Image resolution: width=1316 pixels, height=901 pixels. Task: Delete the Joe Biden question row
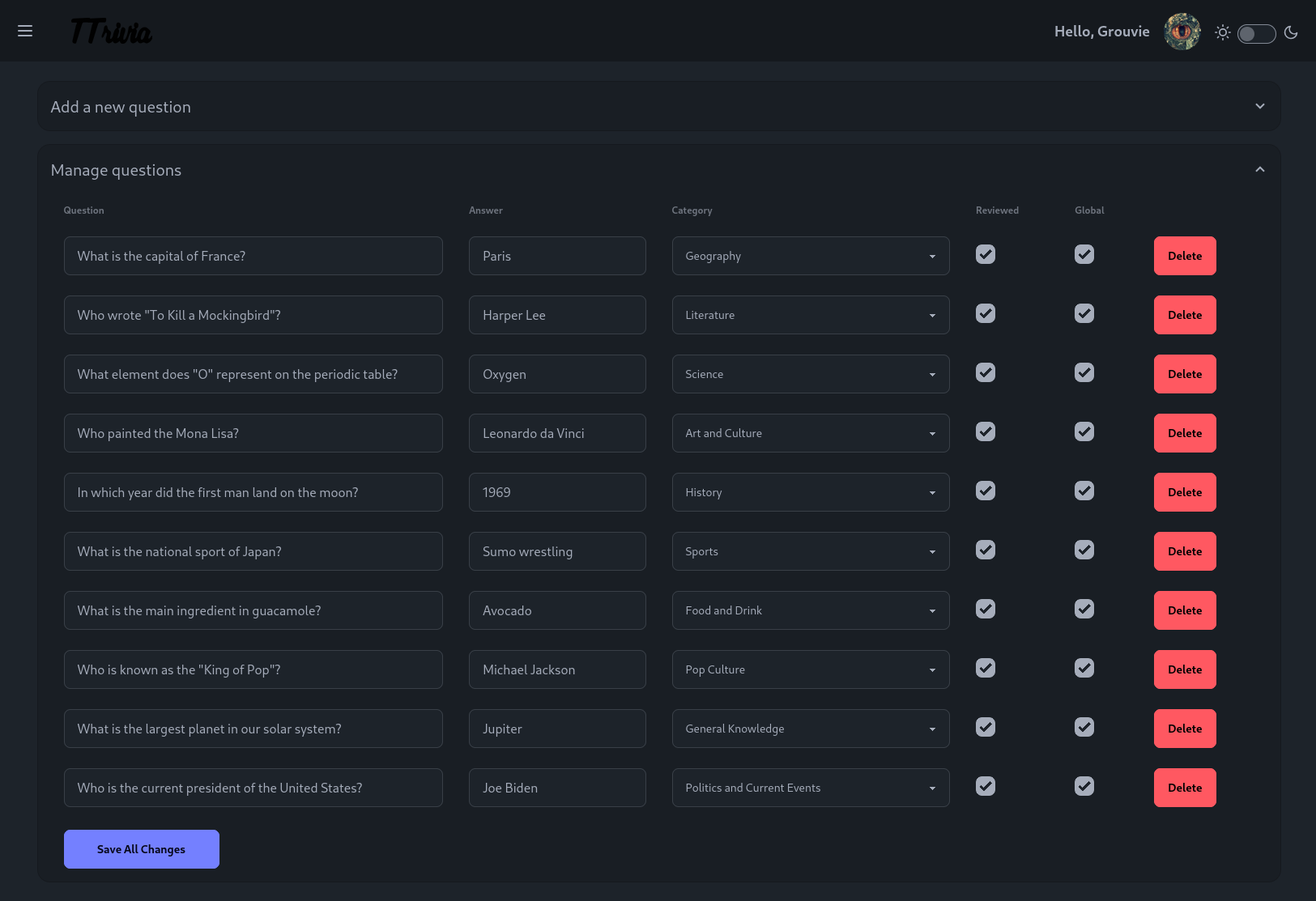click(x=1185, y=788)
